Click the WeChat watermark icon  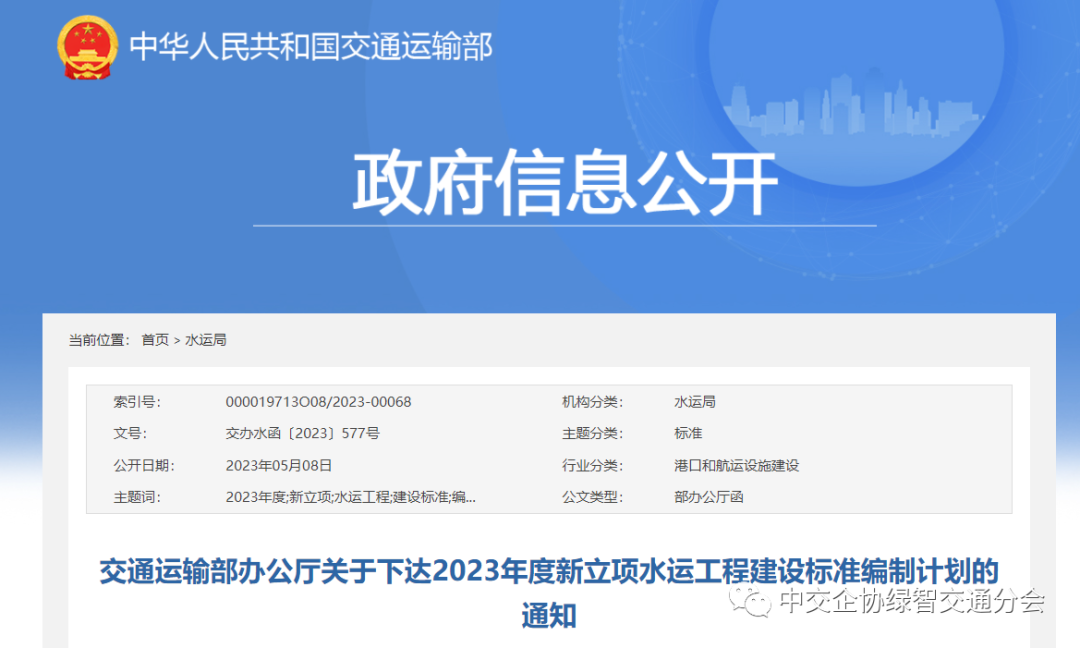749,601
